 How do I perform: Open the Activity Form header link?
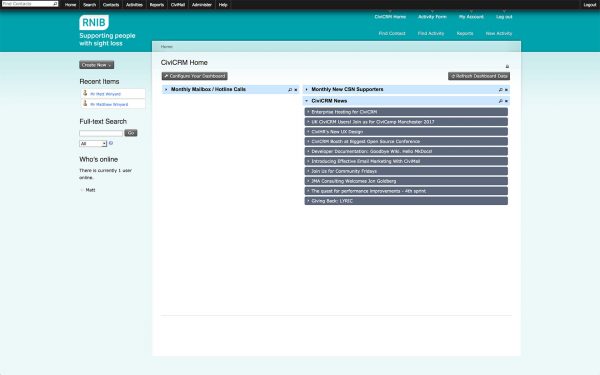click(432, 17)
